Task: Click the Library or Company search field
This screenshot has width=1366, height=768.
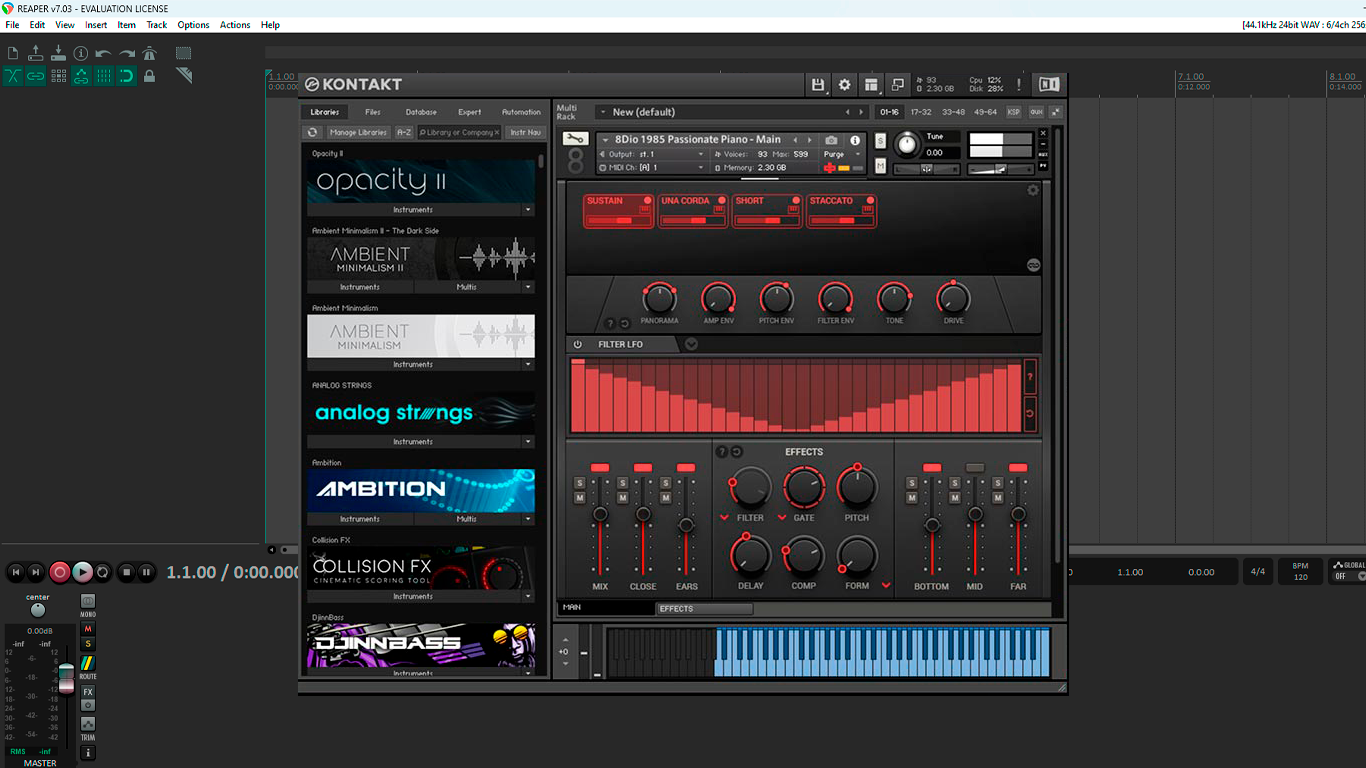Action: tap(460, 132)
